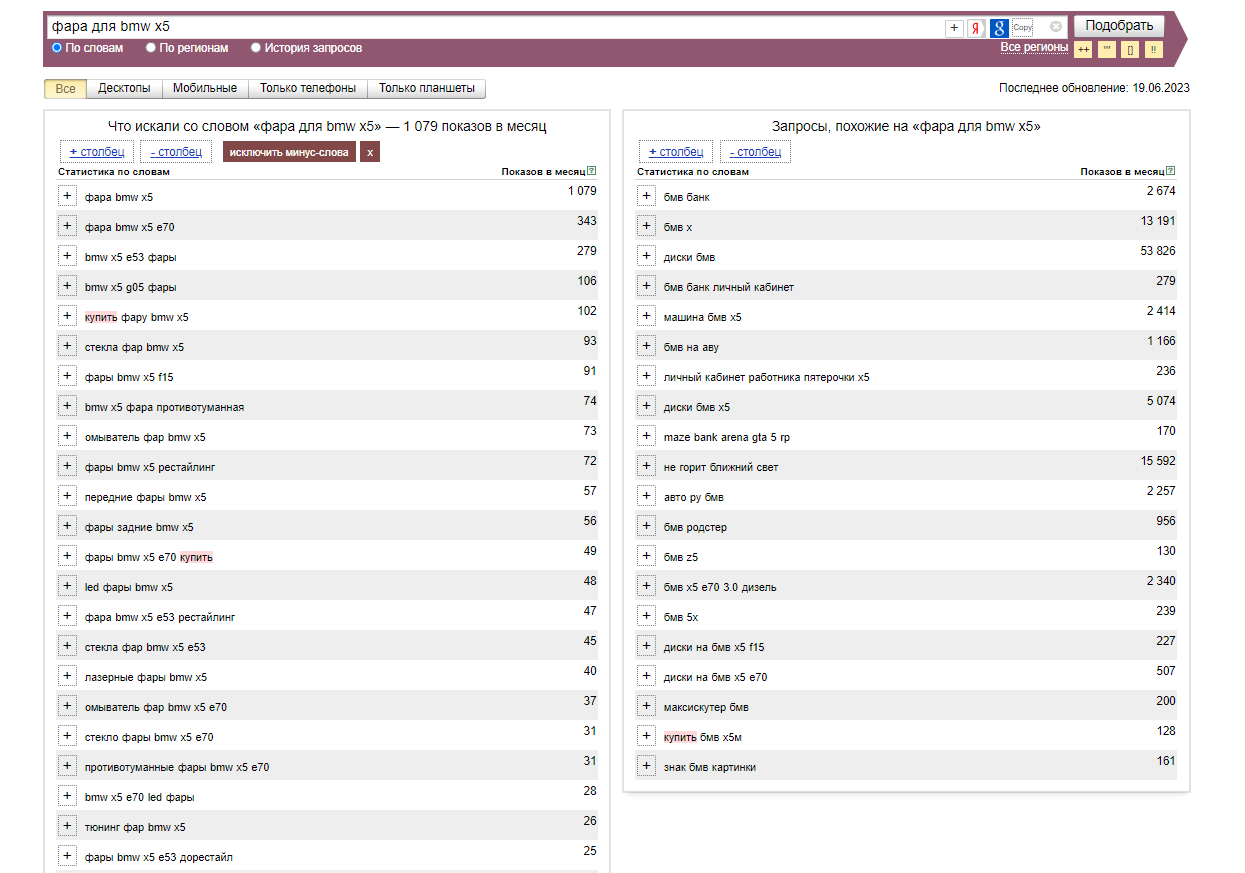Screen dimensions: 1245x873
Task: Click the query 'передние фары bmw x5'
Action: click(x=146, y=498)
